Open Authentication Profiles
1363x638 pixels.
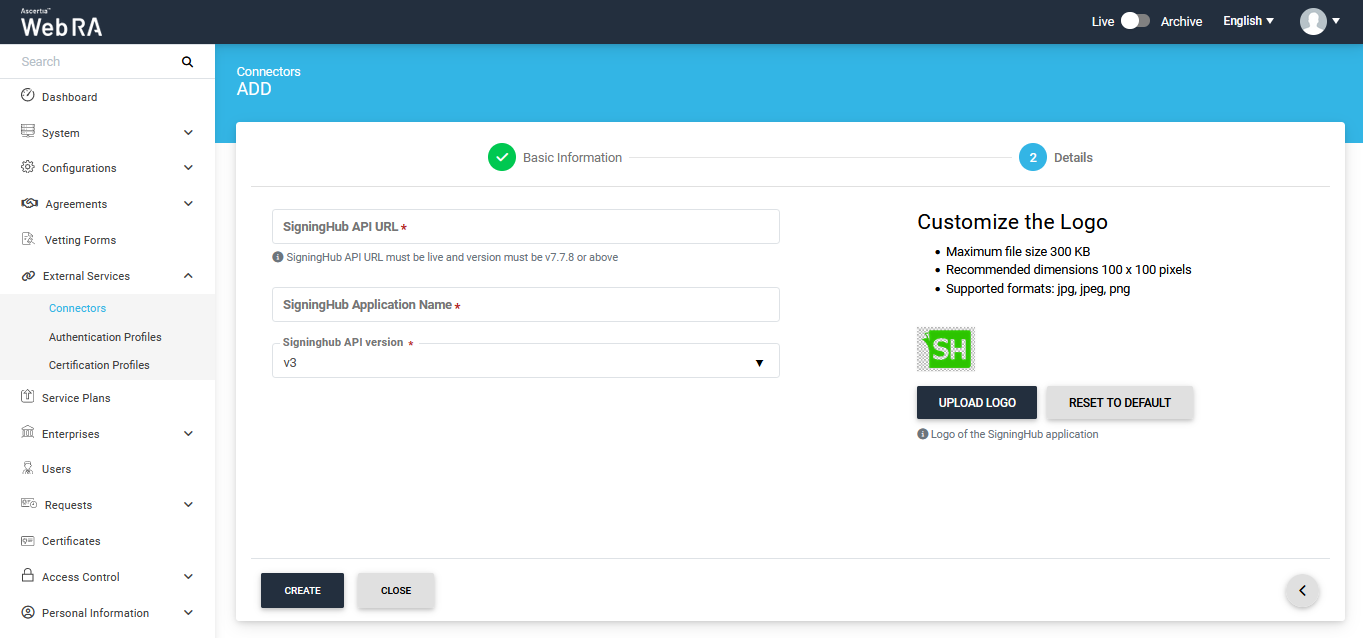(x=107, y=337)
